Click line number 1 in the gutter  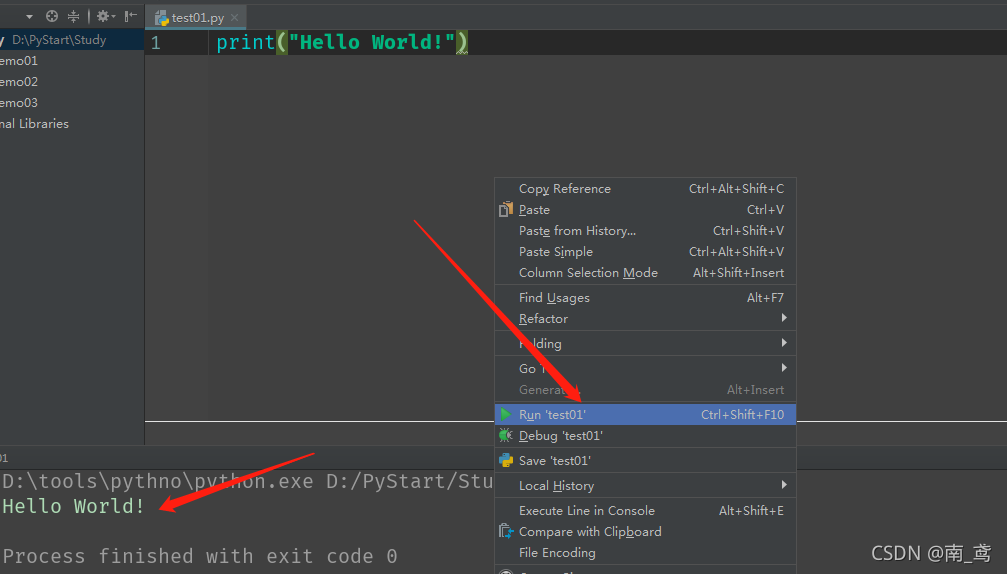click(x=155, y=43)
